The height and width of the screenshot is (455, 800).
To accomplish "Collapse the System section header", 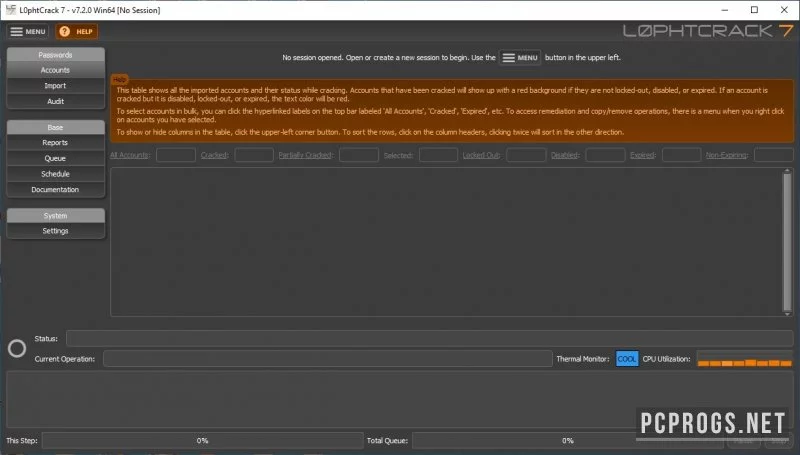I will (x=56, y=215).
